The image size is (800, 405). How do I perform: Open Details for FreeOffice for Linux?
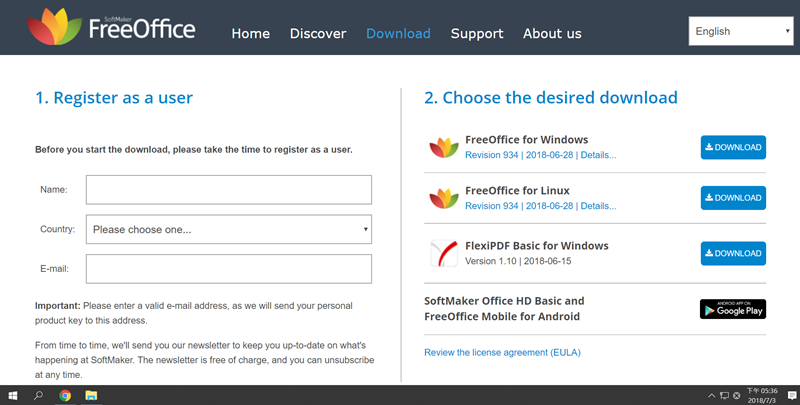pos(598,206)
